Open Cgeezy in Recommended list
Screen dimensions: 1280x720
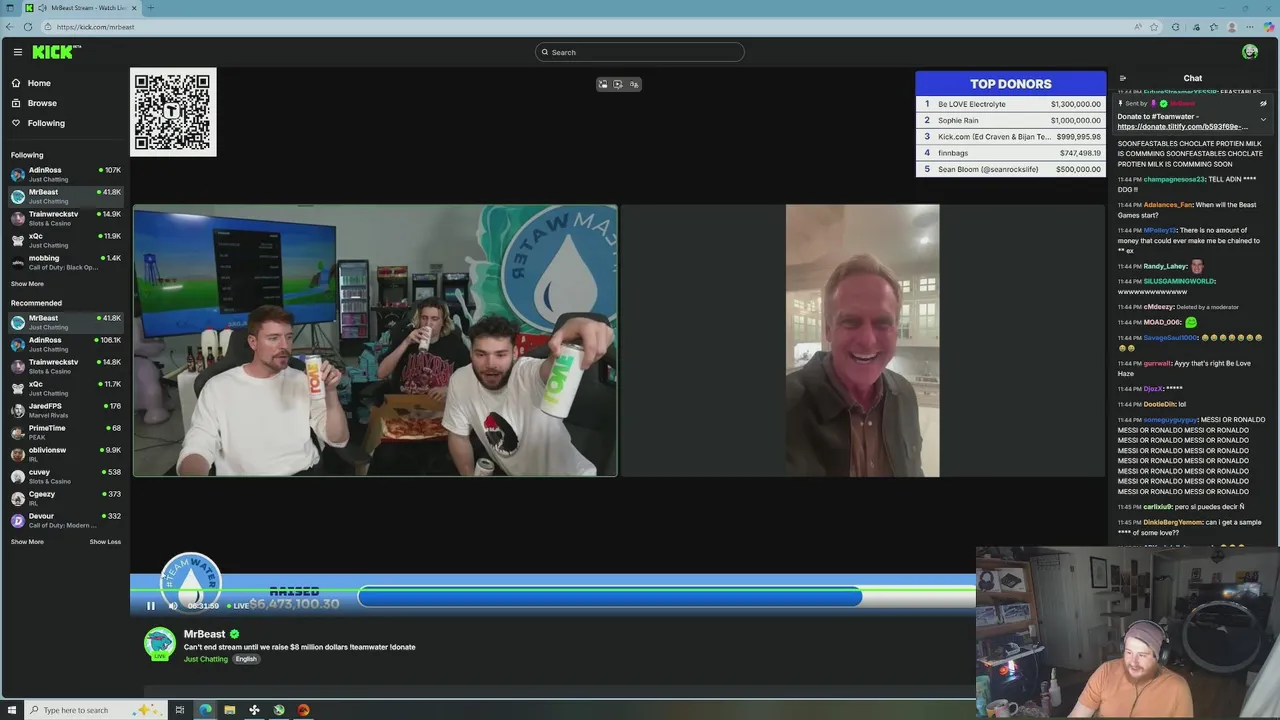coord(65,498)
